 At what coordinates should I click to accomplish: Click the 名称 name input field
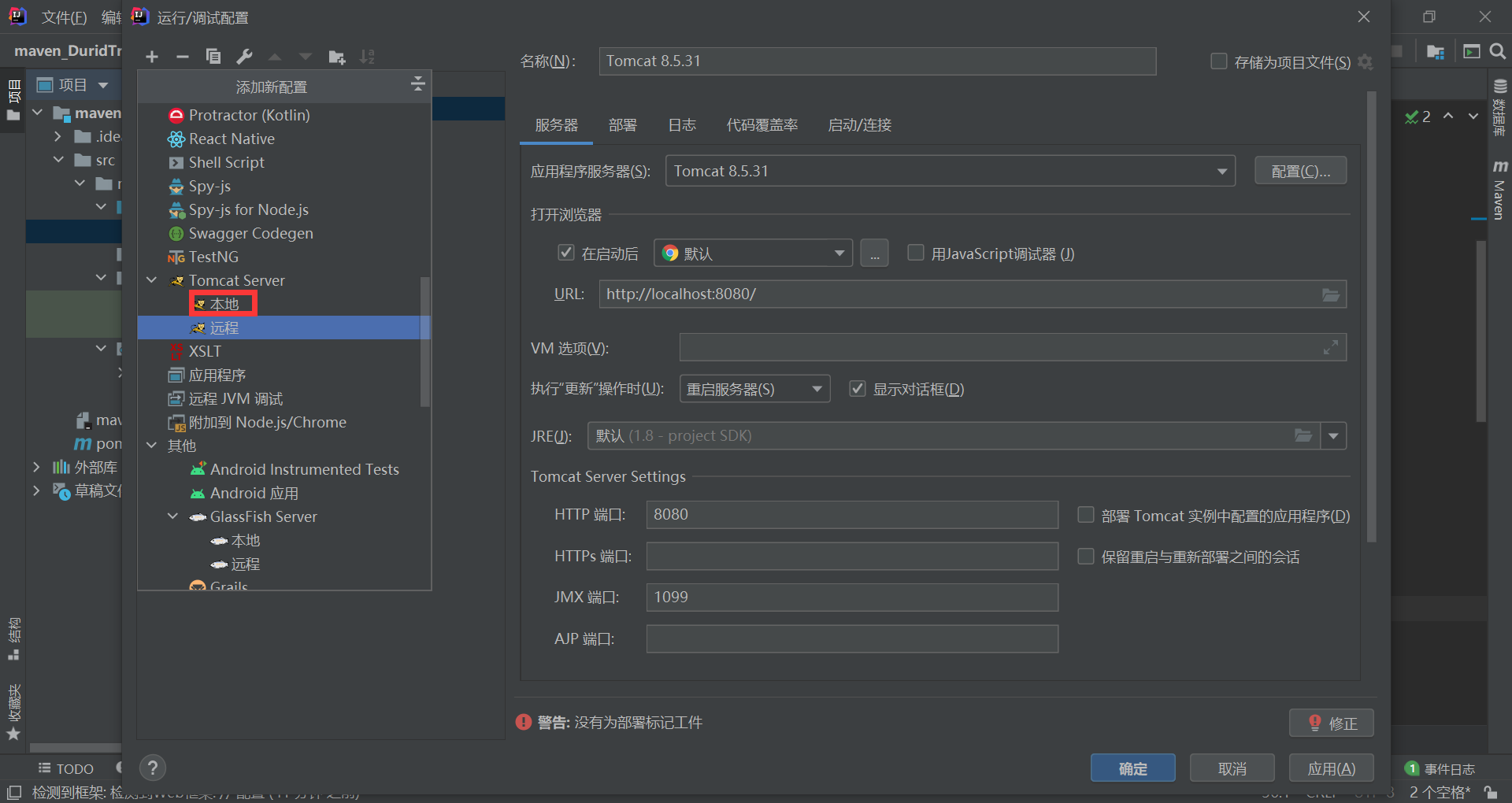tap(877, 61)
